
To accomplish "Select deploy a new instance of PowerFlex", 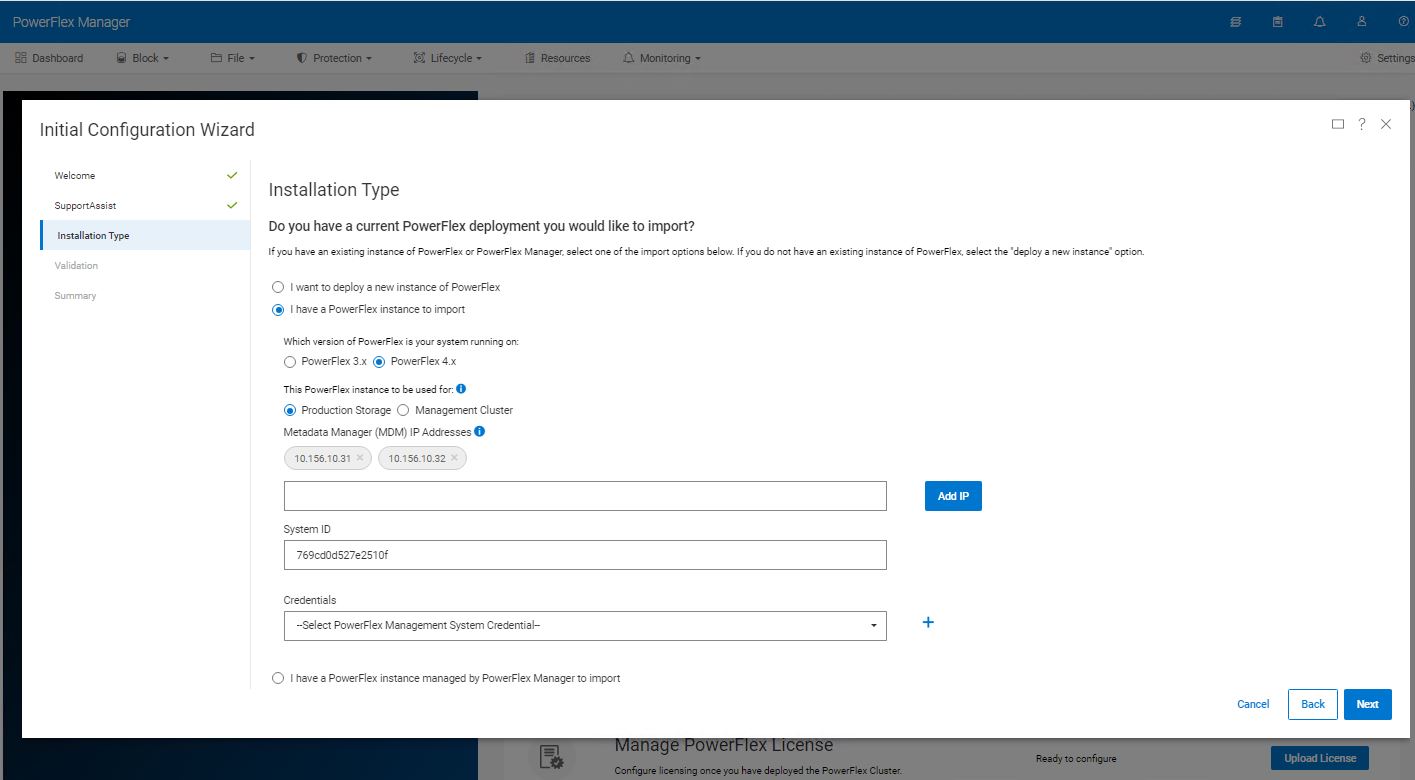I will 278,287.
